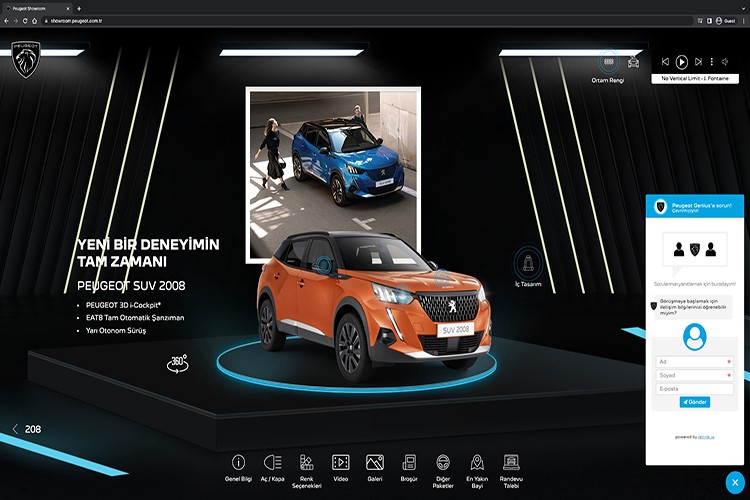The width and height of the screenshot is (750, 500).
Task: Click the EAT8 Tam Otomatik Şanzıman text
Action: 135,318
